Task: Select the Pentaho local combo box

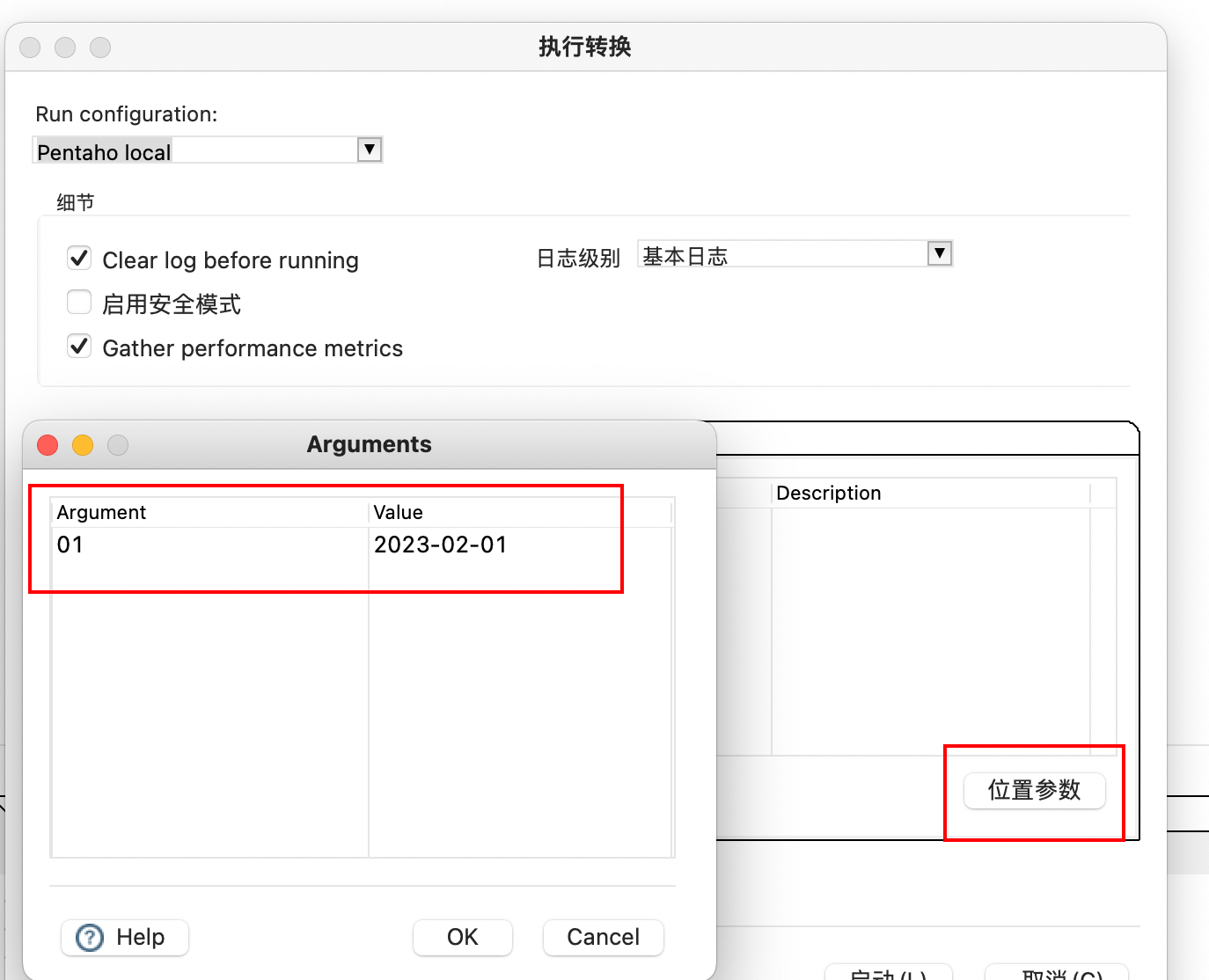Action: pyautogui.click(x=207, y=150)
